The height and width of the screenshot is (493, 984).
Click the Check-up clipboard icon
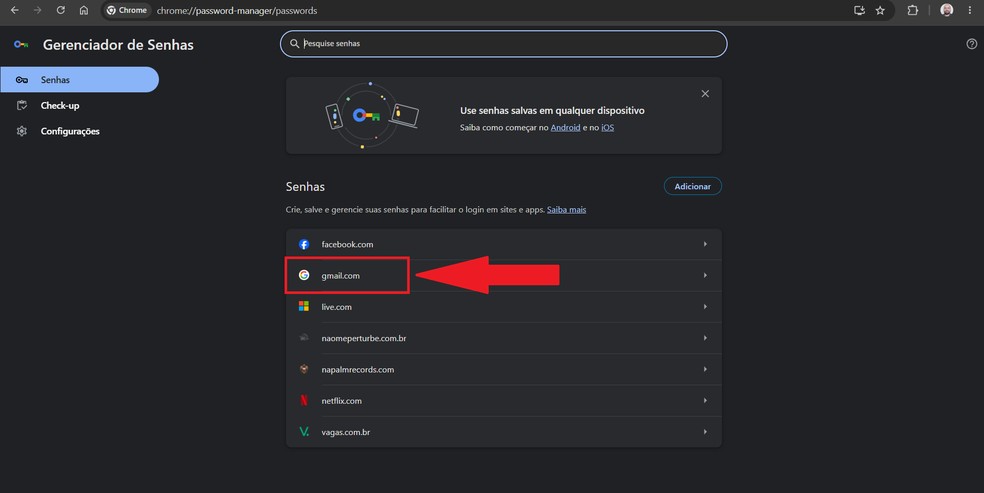pyautogui.click(x=22, y=105)
